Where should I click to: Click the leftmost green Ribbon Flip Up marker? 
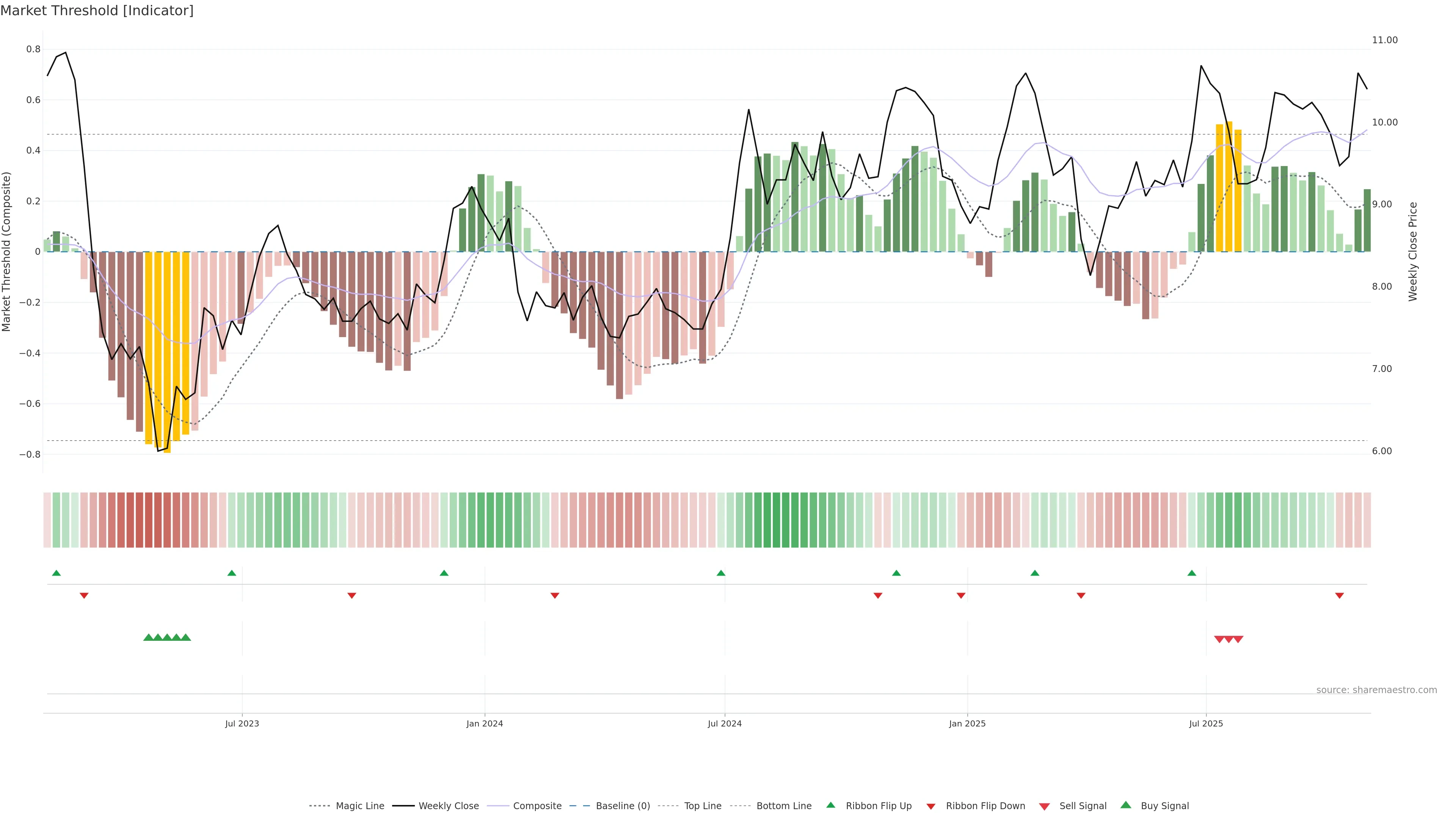56,573
